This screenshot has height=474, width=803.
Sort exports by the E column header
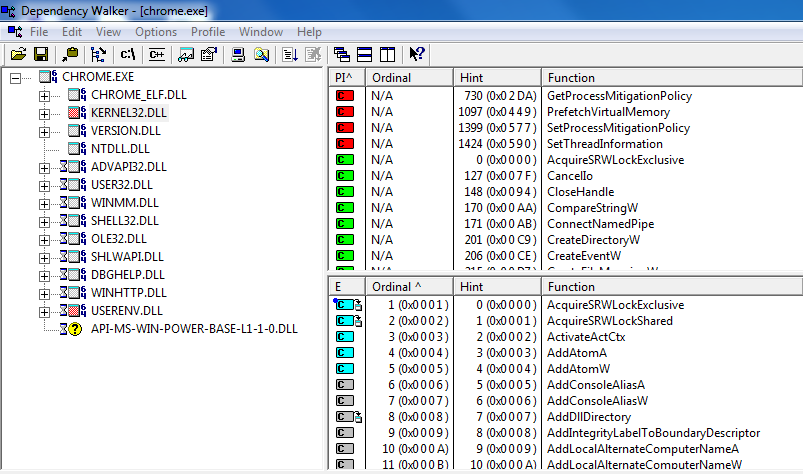click(x=347, y=287)
